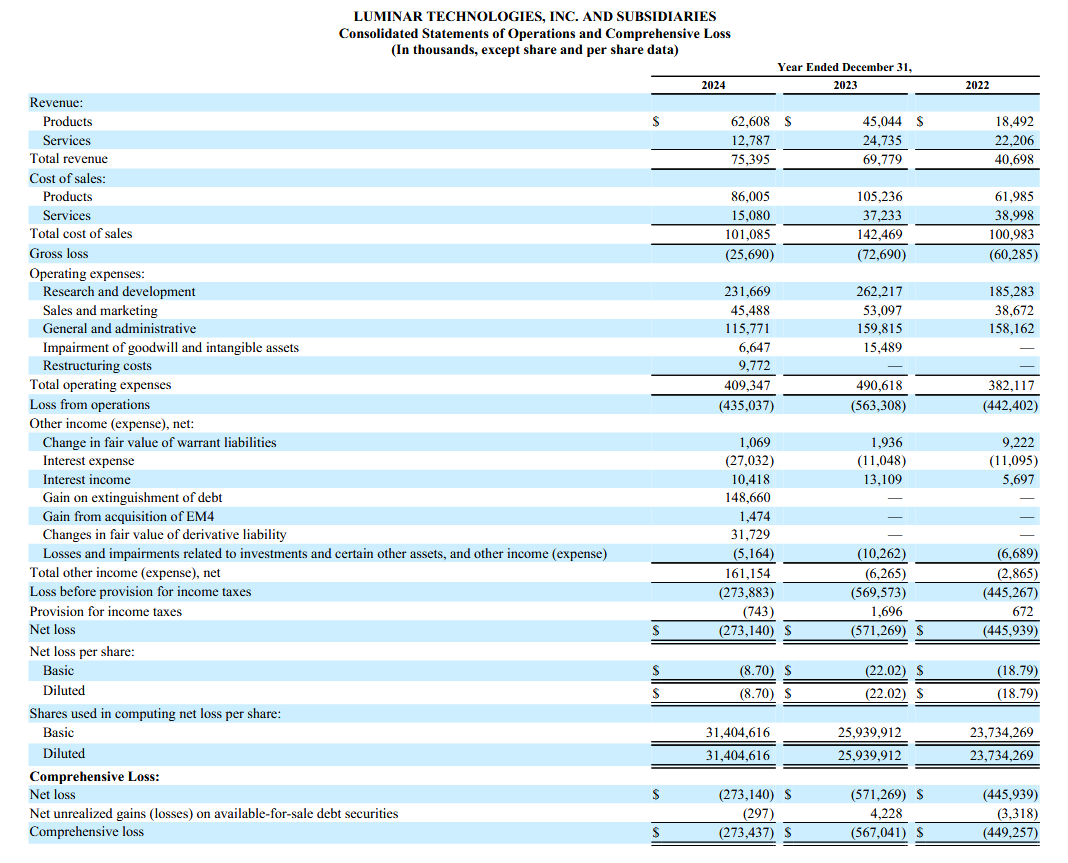Select interest income value 13,109
The image size is (1068, 863).
click(882, 480)
